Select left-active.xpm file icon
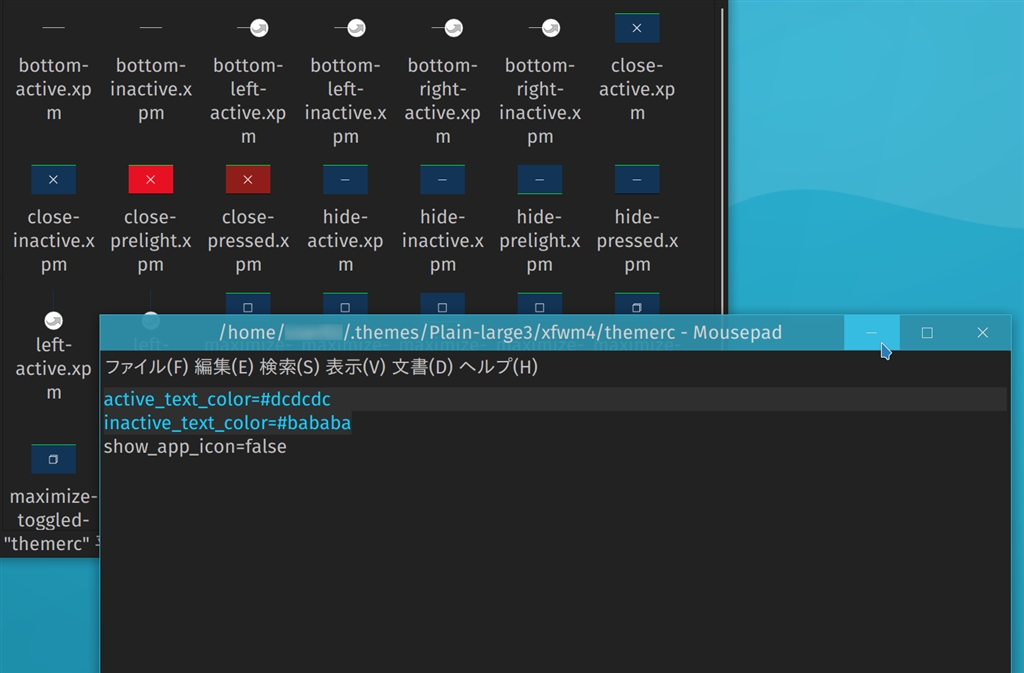 tap(54, 320)
